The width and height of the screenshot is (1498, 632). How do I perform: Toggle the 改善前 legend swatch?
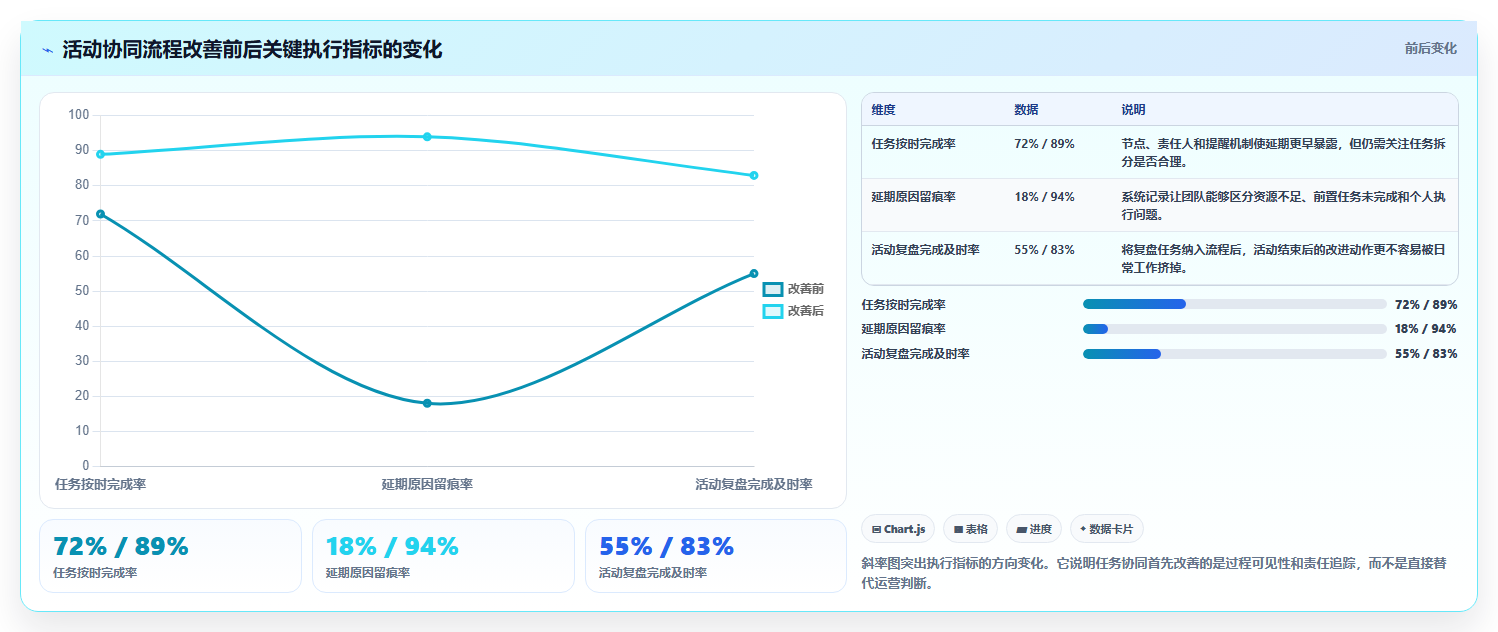tap(773, 289)
